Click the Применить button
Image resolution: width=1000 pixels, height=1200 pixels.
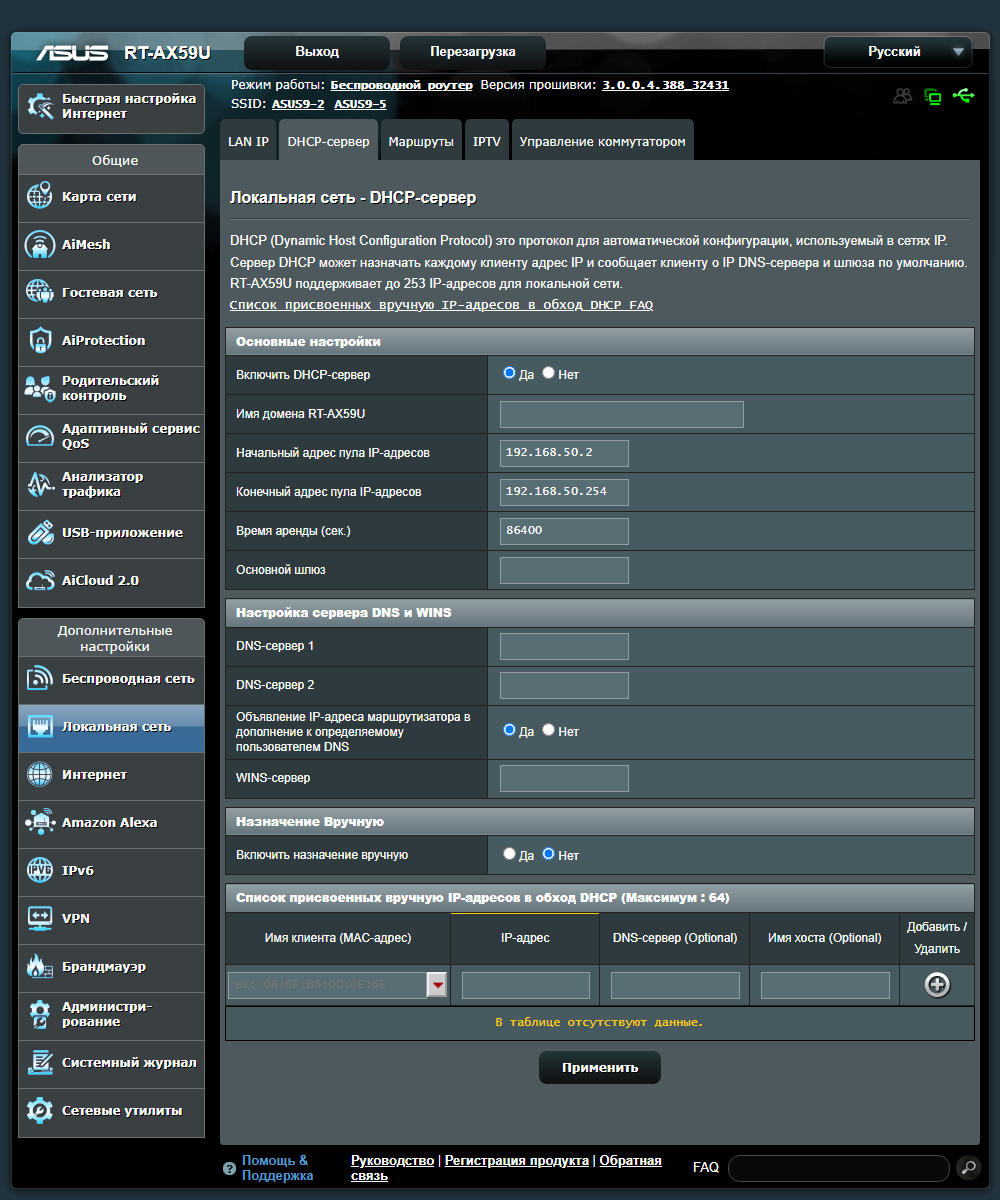point(600,1067)
